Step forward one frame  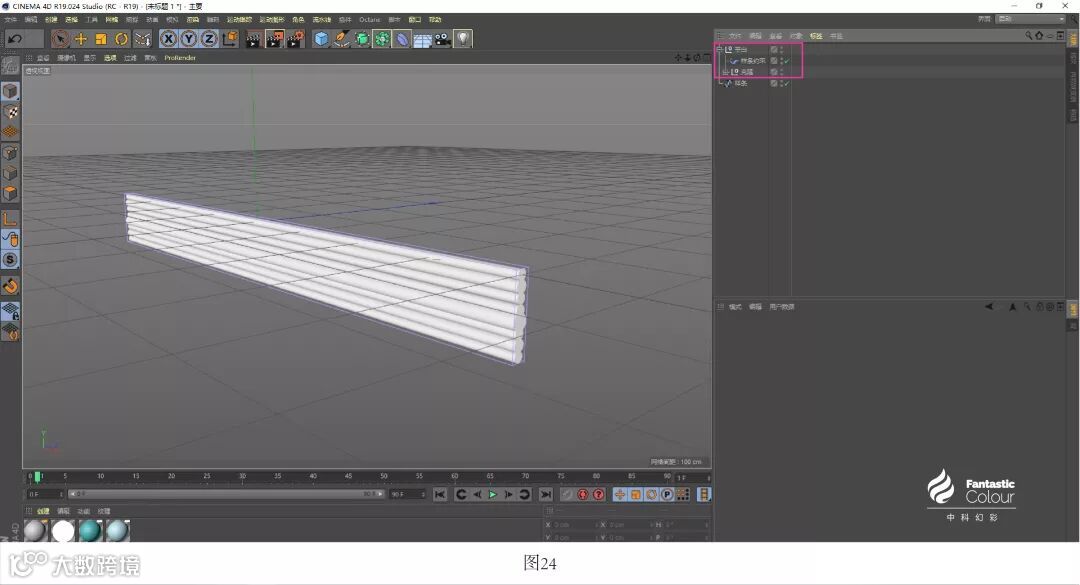pos(508,495)
